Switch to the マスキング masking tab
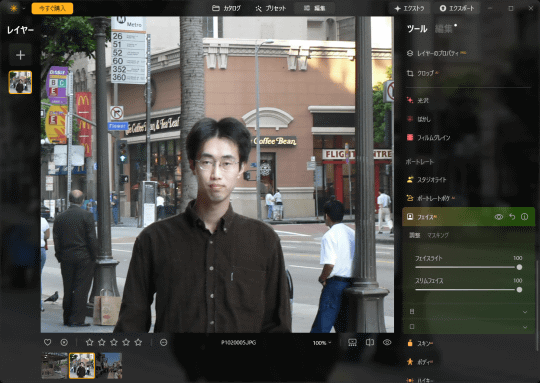540x383 pixels. pos(438,235)
